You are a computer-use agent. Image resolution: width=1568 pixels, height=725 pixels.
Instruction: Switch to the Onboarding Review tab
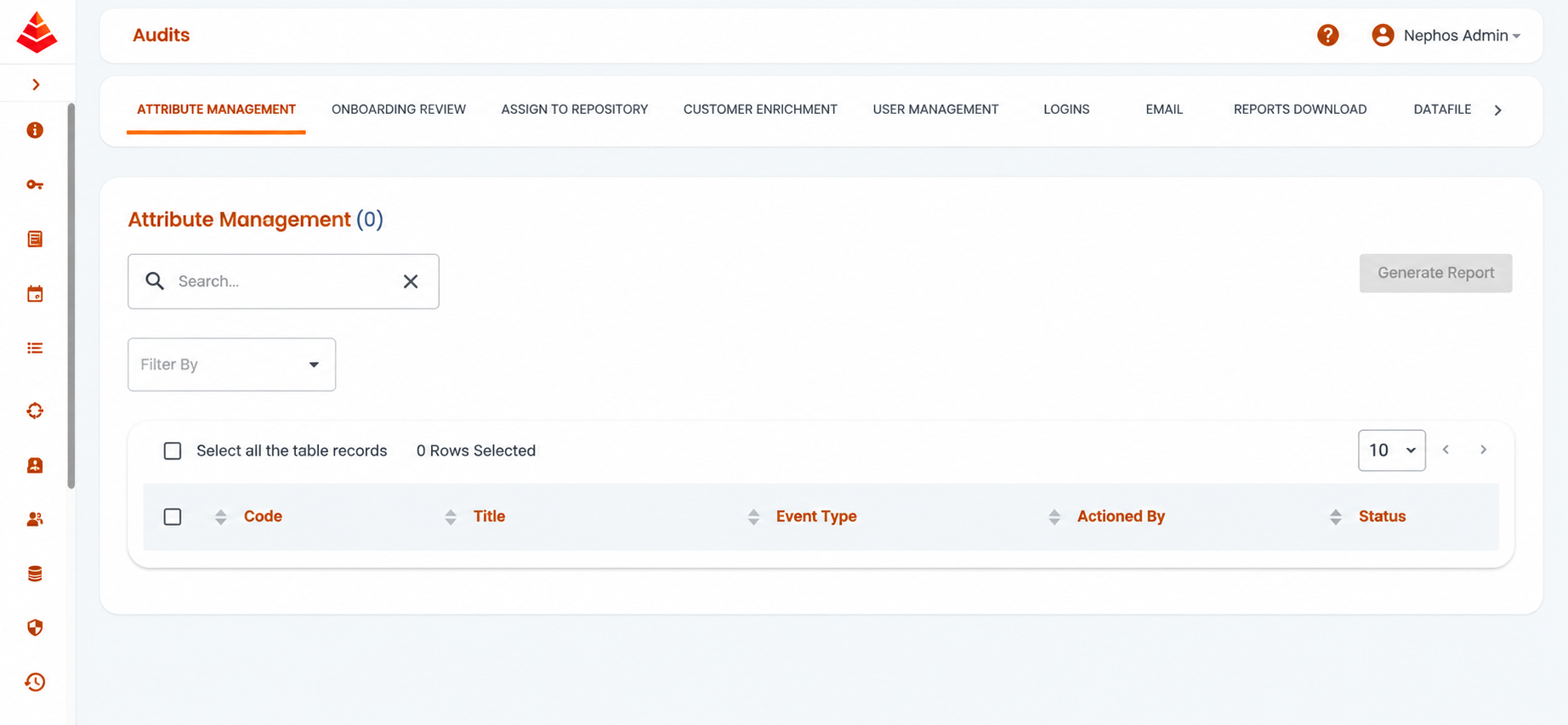pyautogui.click(x=399, y=110)
